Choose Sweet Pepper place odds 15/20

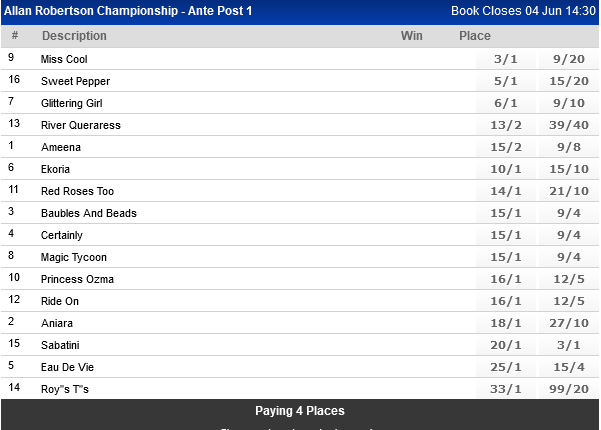coord(567,81)
